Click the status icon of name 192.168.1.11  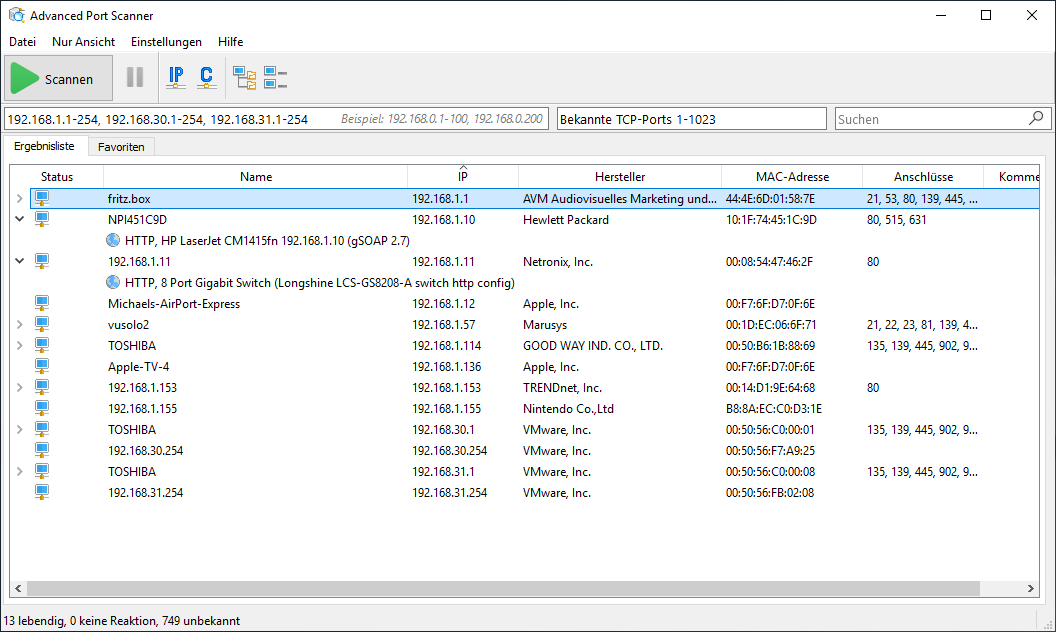42,261
